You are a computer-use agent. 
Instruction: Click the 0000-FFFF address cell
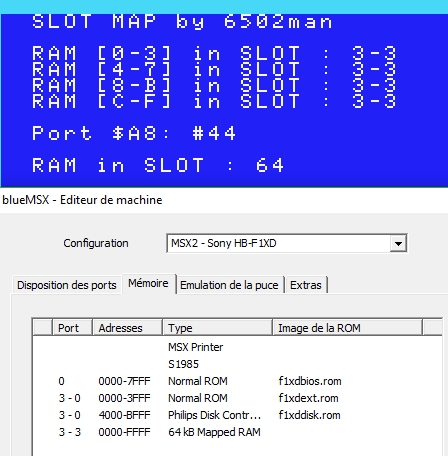124,432
